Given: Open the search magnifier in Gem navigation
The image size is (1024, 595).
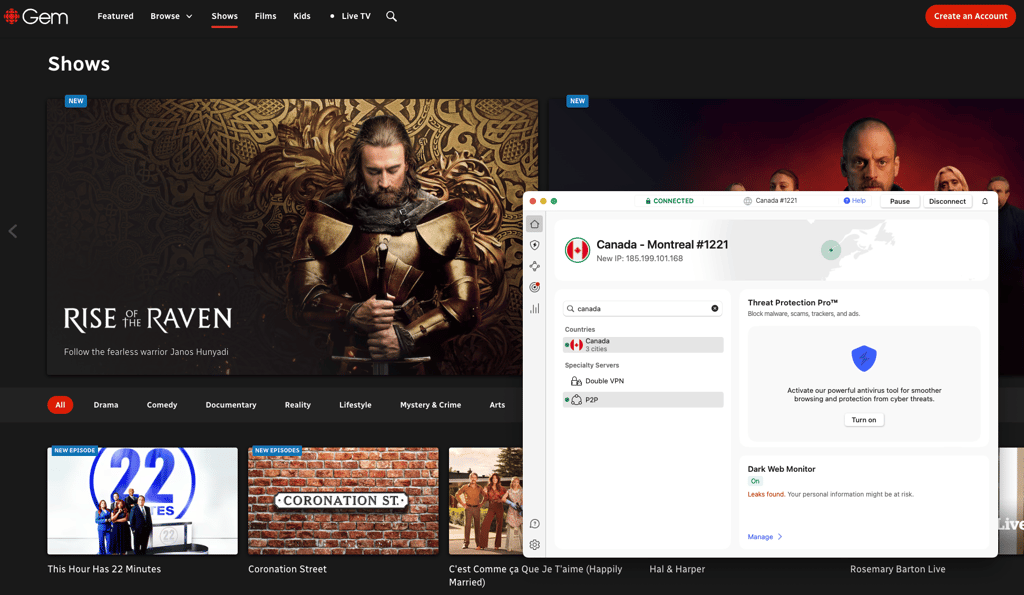Looking at the screenshot, I should (391, 16).
